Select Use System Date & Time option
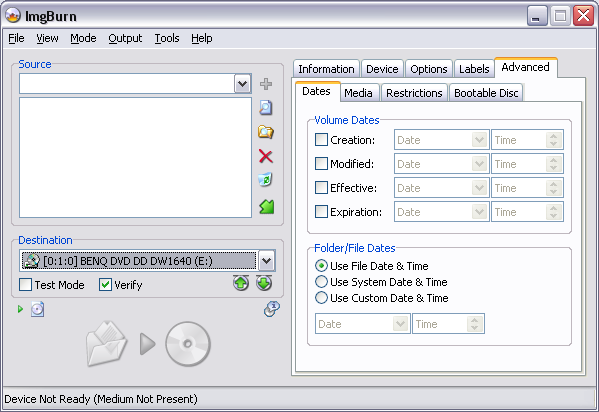 (x=321, y=282)
